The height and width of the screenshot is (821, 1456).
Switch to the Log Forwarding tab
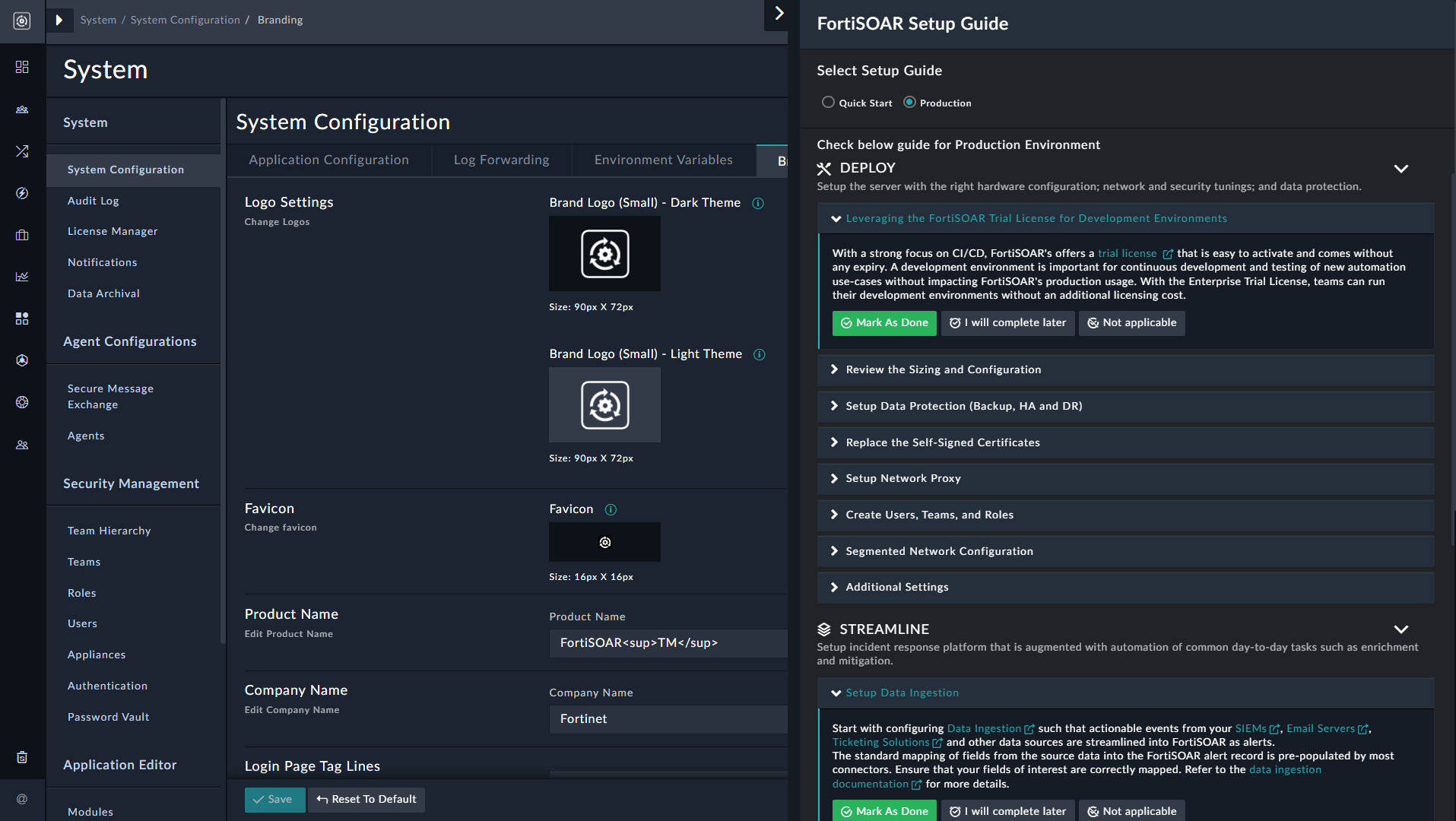[x=501, y=160]
